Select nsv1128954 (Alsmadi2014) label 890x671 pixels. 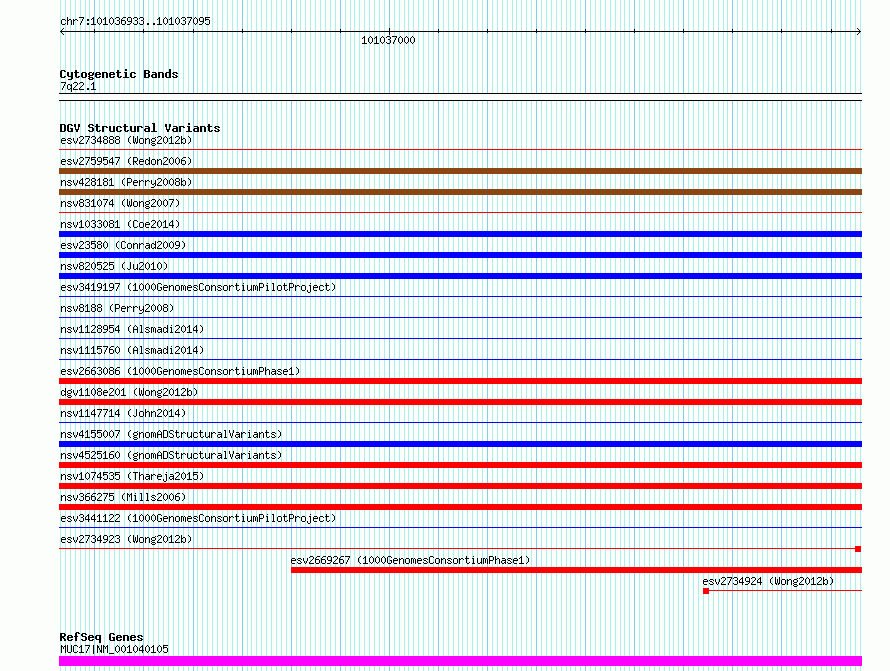pyautogui.click(x=132, y=329)
